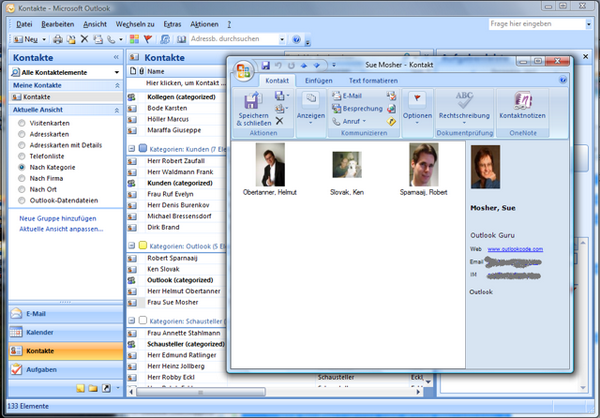Open www.outlookcode.com link
Screen dimensions: 600x418
click(x=515, y=249)
